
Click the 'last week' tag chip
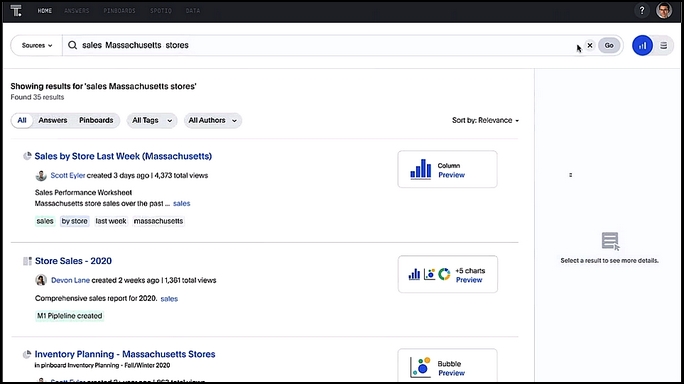click(111, 221)
